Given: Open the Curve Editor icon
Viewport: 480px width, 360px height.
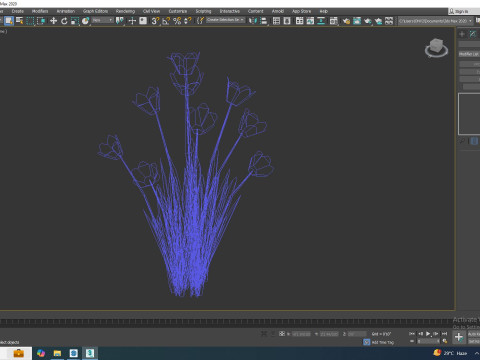Looking at the screenshot, I should 310,21.
